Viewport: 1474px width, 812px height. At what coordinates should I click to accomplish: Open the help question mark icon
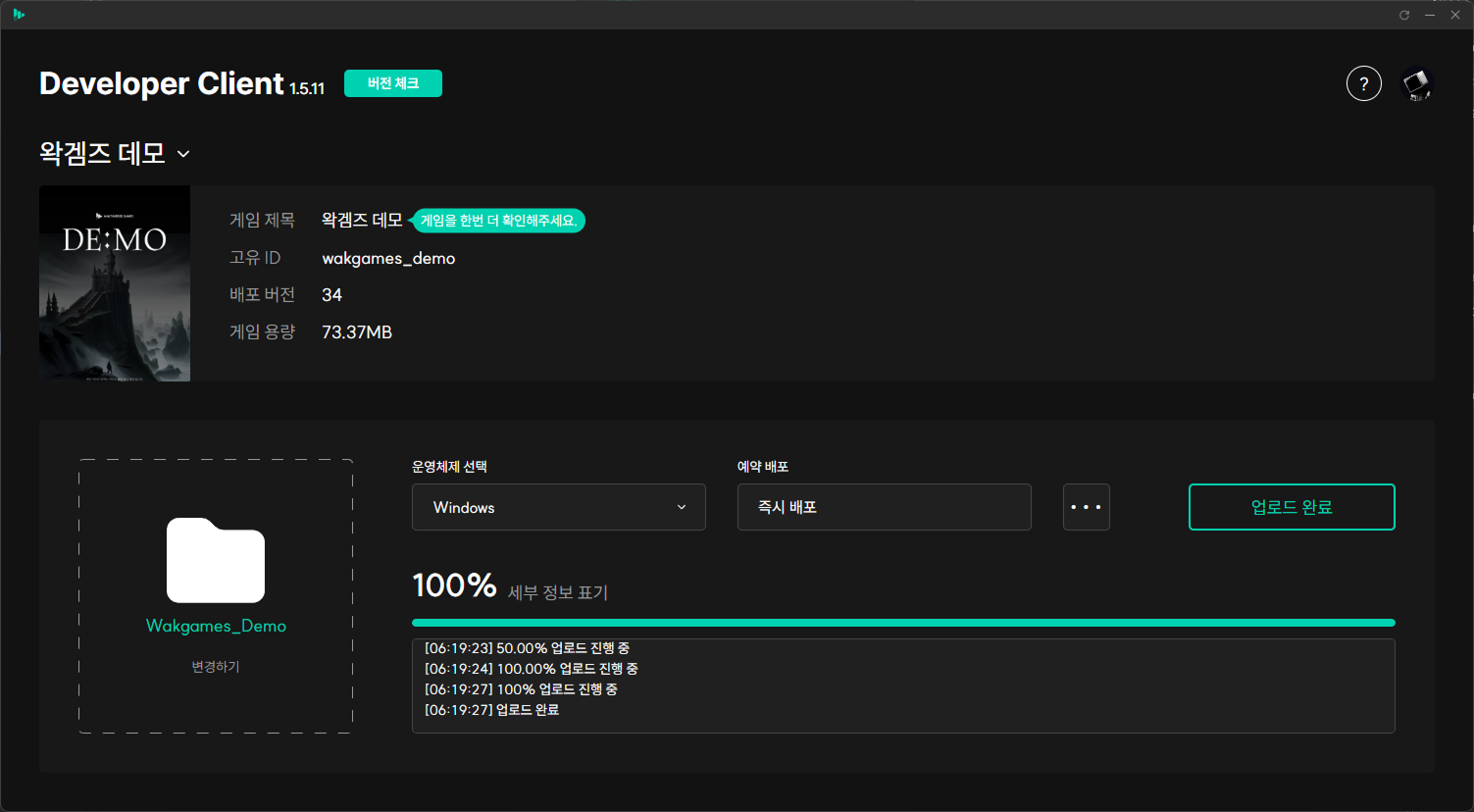1363,83
